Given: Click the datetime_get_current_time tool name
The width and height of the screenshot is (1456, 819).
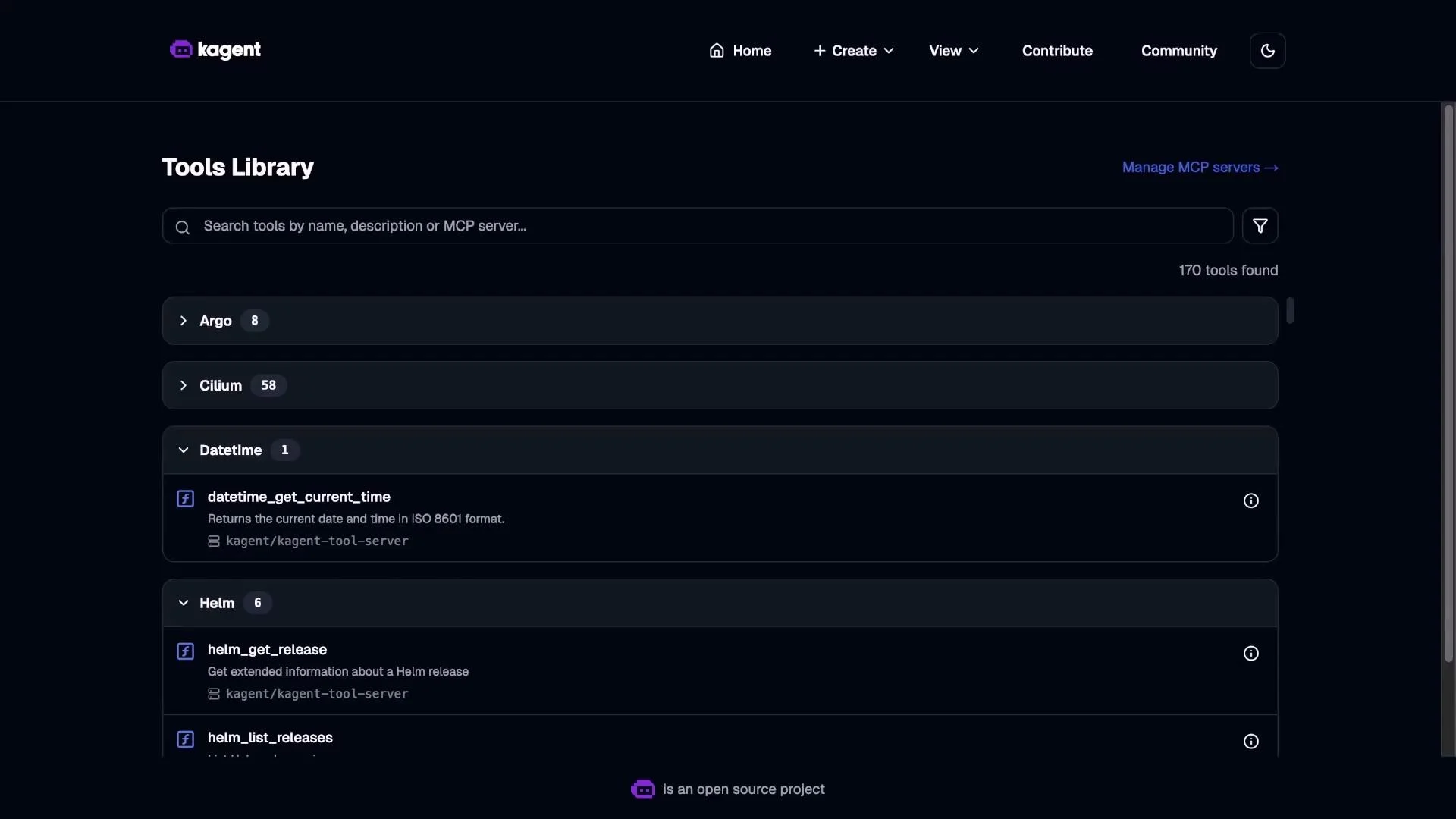Looking at the screenshot, I should click(299, 497).
